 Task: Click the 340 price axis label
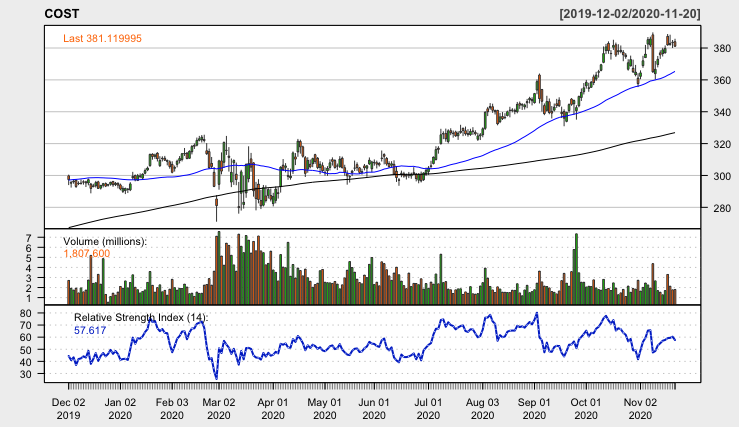723,112
